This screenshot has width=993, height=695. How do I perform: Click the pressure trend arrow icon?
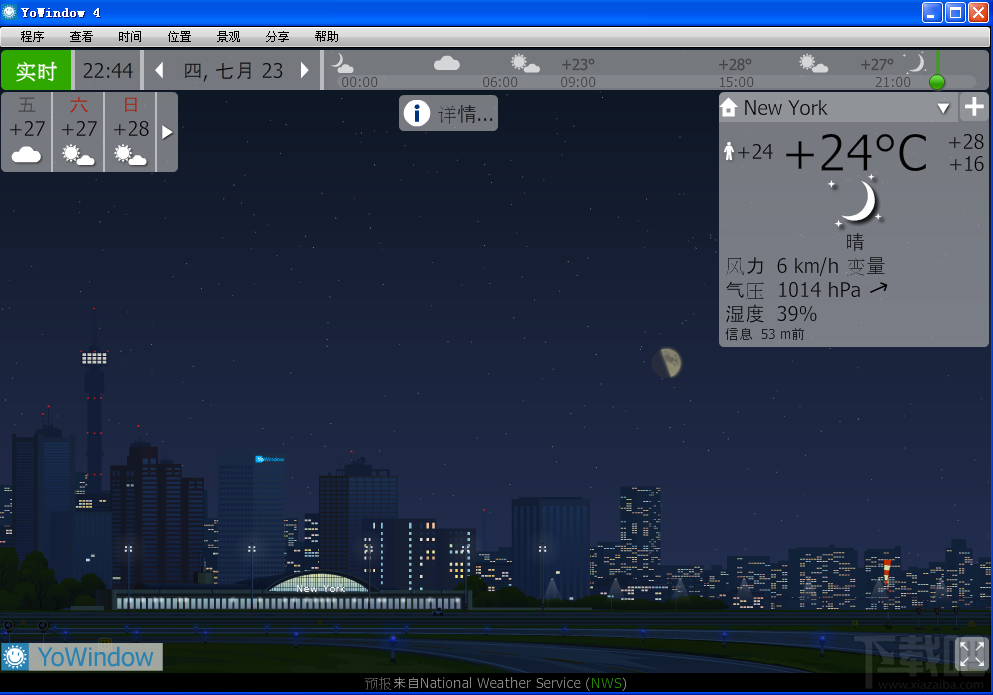(878, 289)
